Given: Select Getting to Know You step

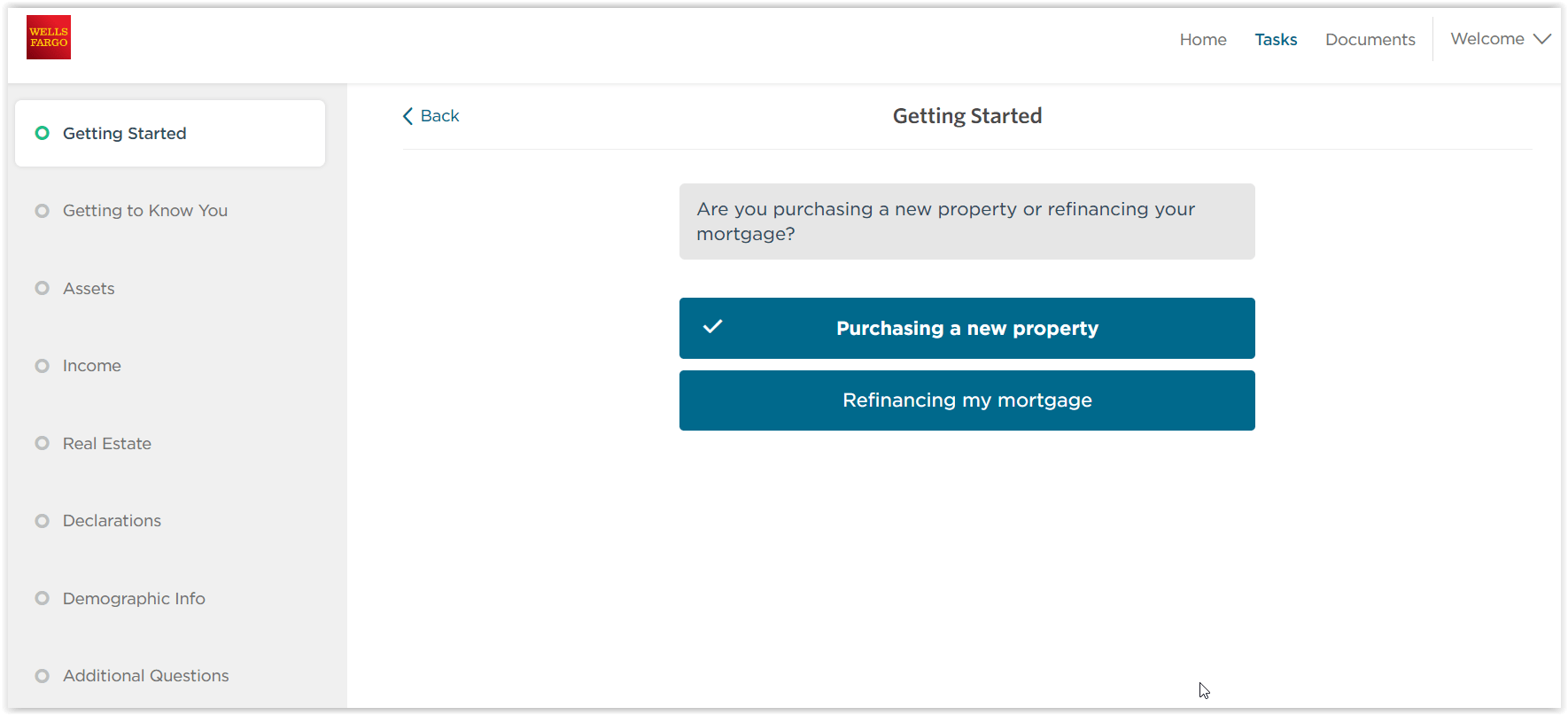Looking at the screenshot, I should 145,210.
